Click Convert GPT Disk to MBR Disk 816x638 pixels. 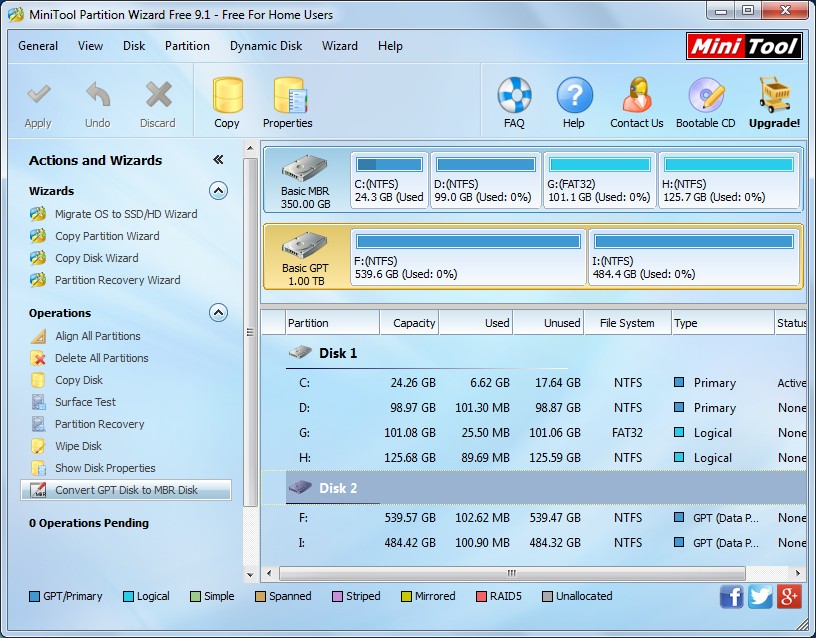[126, 490]
